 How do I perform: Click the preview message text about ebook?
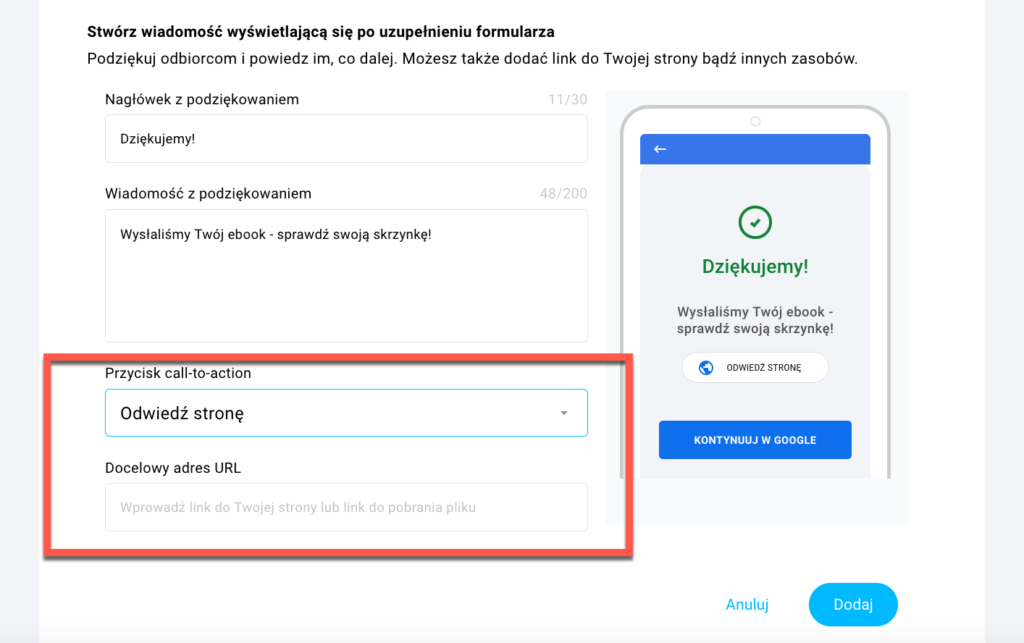click(755, 320)
